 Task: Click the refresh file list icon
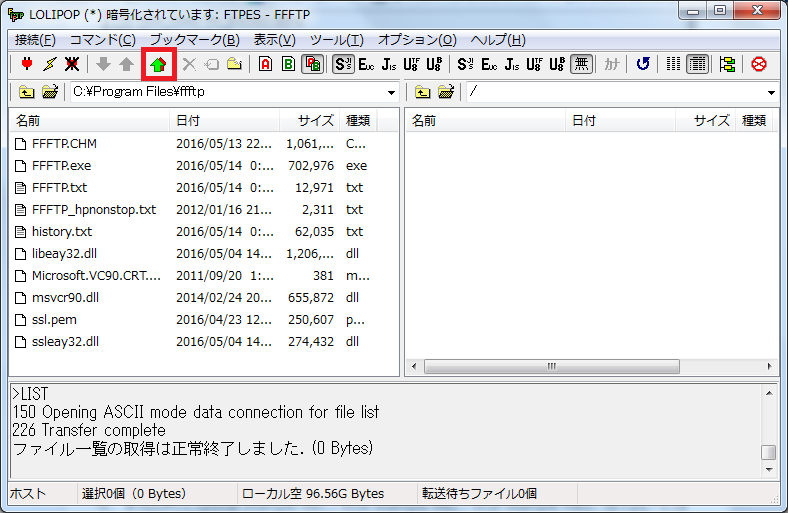(x=643, y=65)
